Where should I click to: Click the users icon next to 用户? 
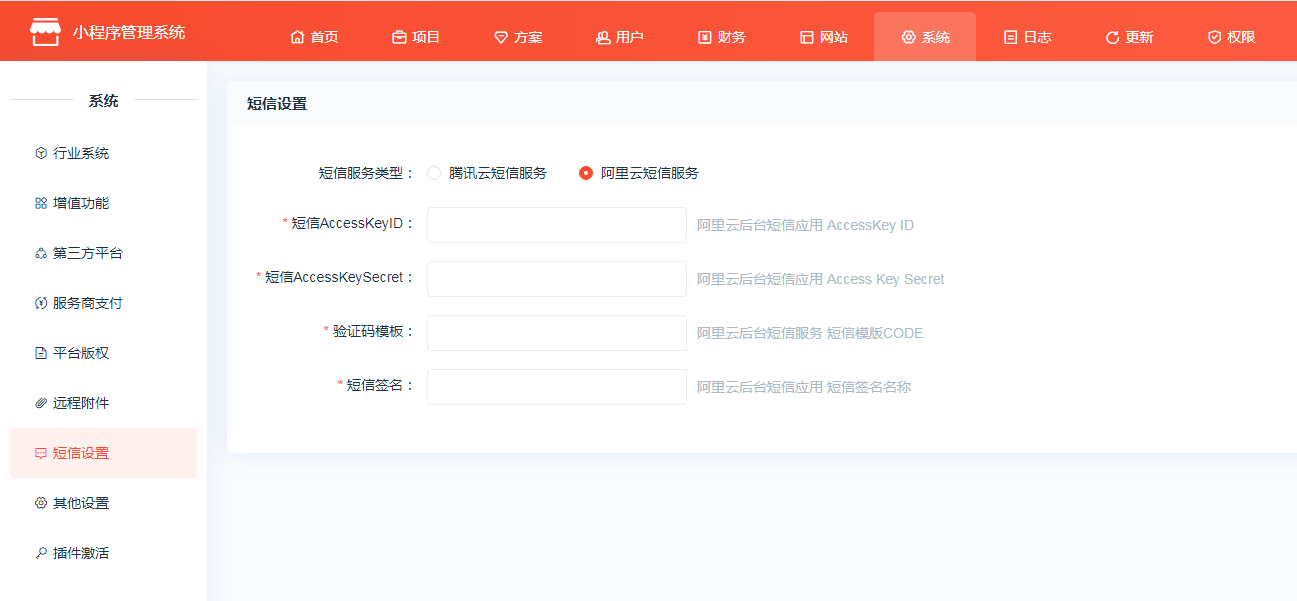pos(603,37)
